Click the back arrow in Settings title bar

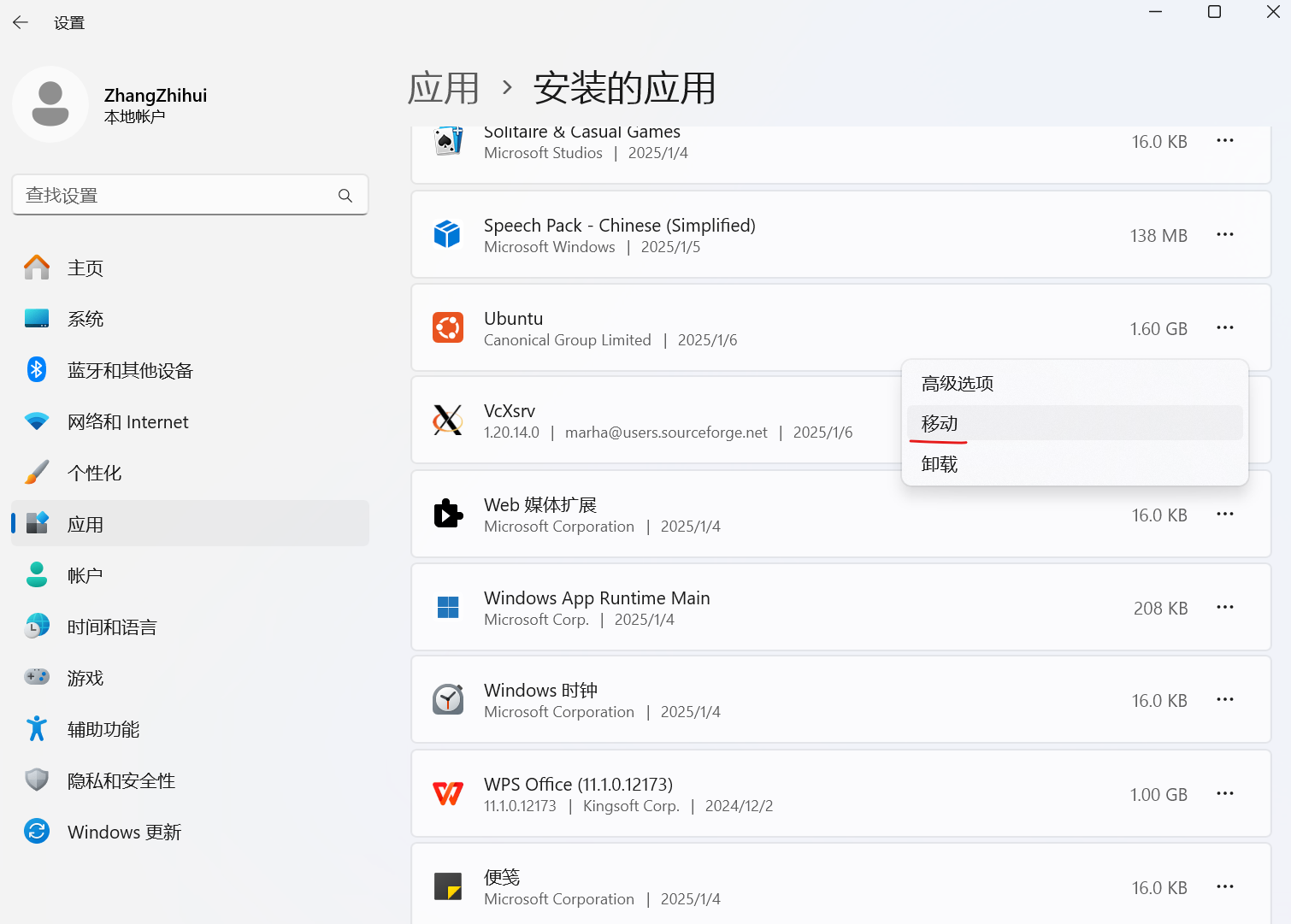click(x=21, y=22)
